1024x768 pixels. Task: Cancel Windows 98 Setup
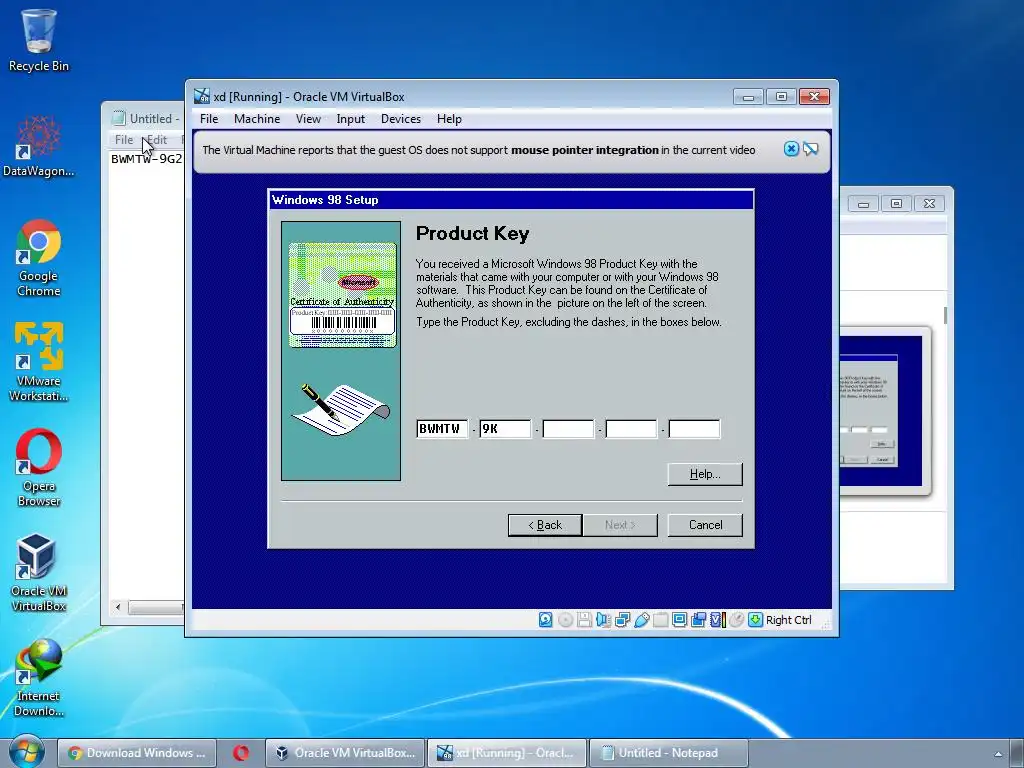click(705, 525)
